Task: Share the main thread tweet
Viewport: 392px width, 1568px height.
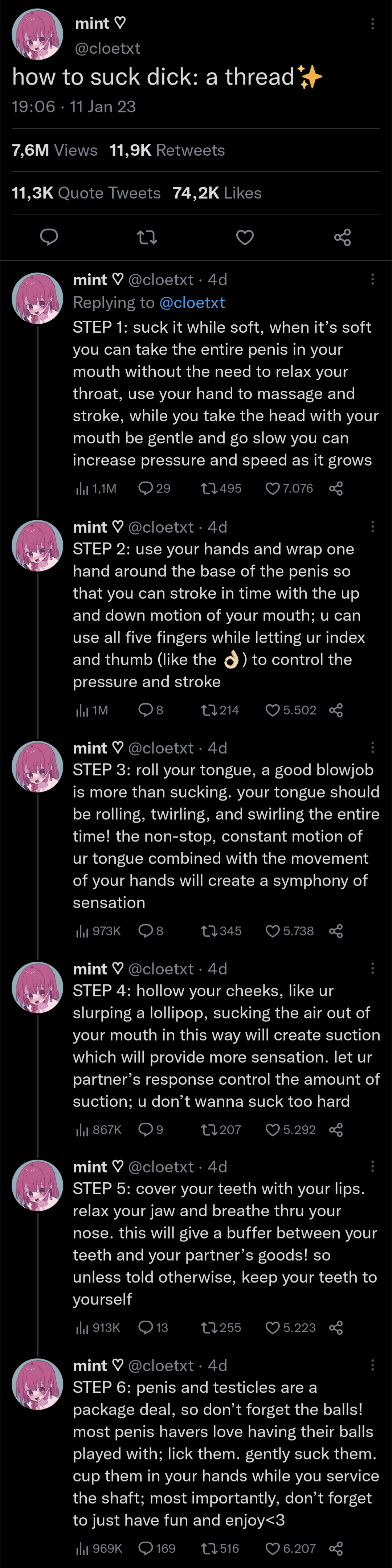Action: click(x=343, y=237)
